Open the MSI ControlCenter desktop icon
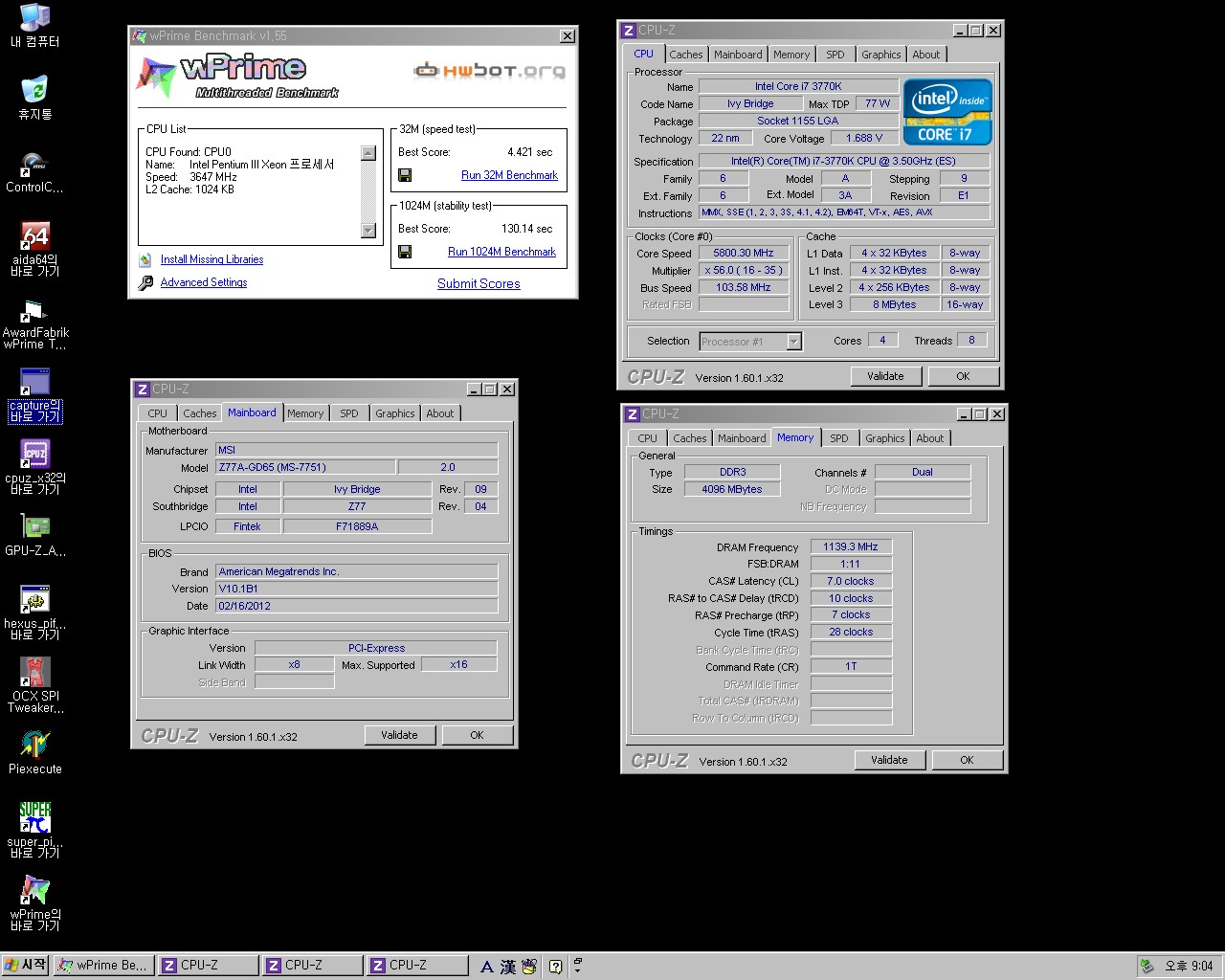This screenshot has height=980, width=1225. coord(34,171)
